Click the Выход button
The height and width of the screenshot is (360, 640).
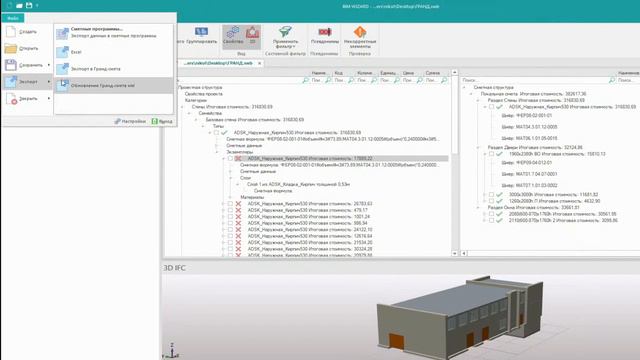coord(162,121)
